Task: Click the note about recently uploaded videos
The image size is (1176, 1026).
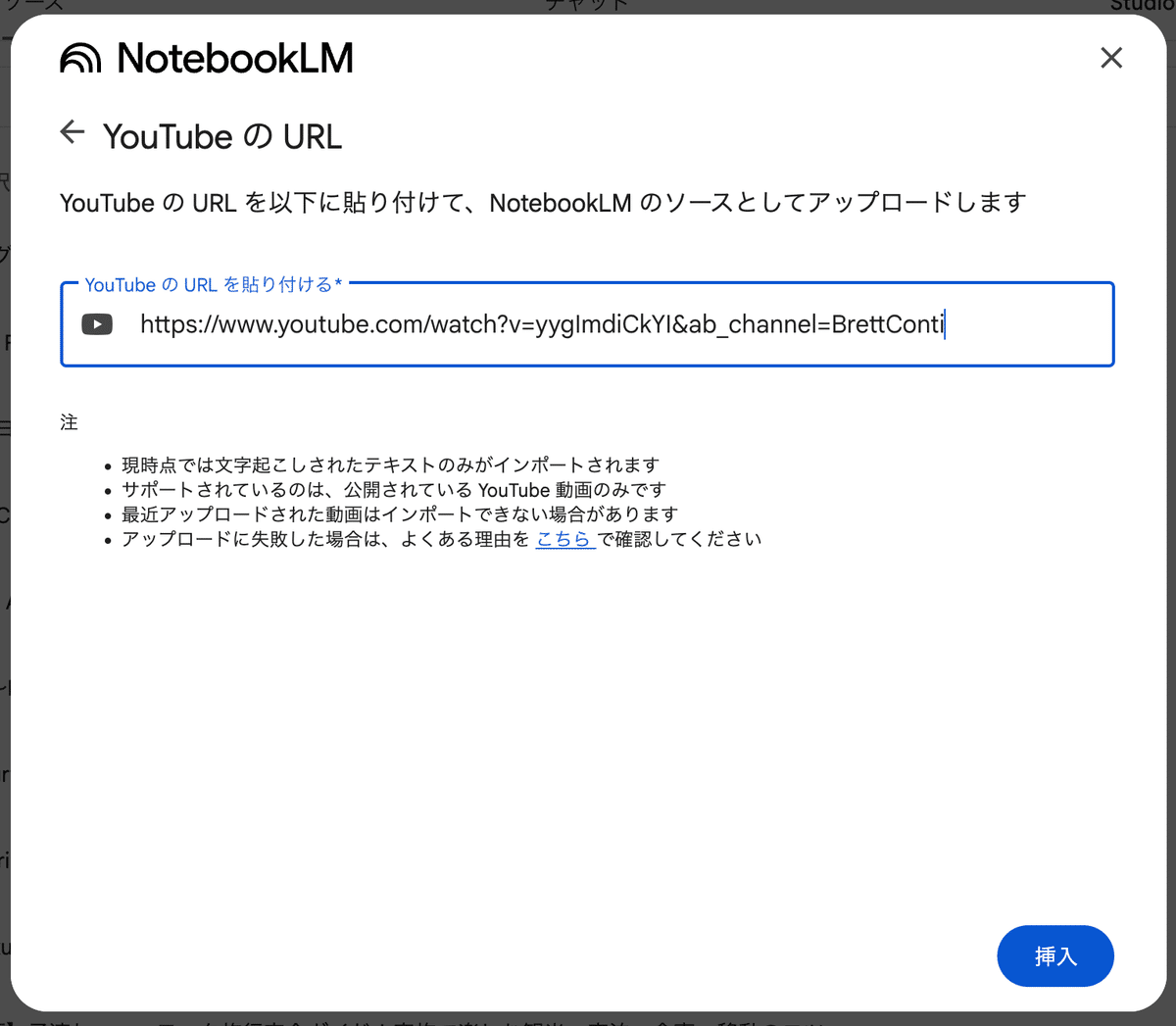Action: [400, 514]
